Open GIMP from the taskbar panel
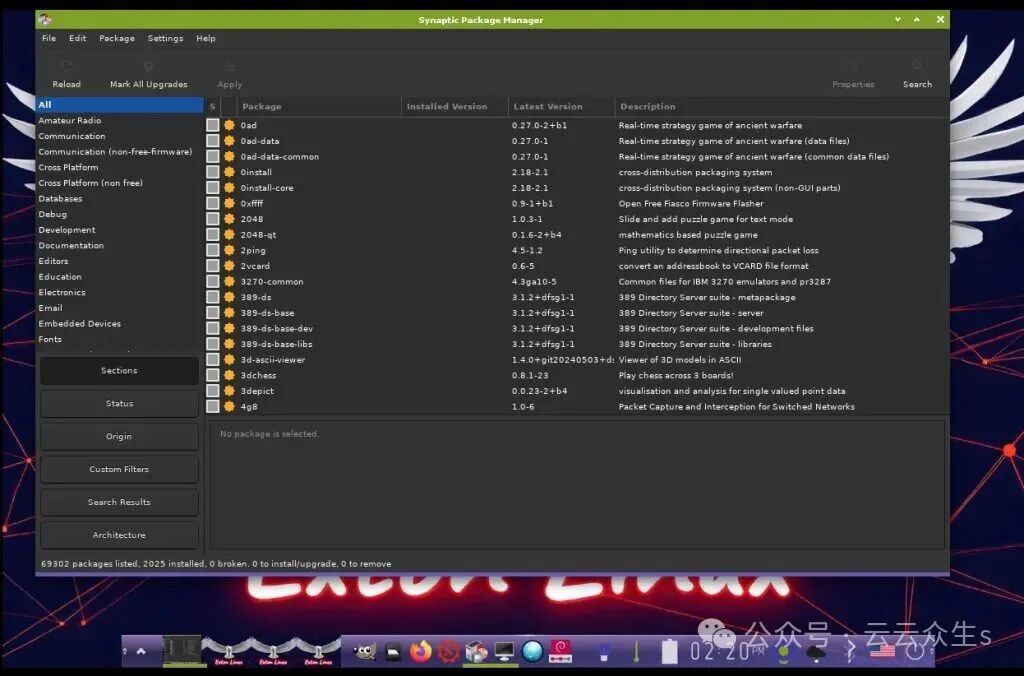The image size is (1024, 676). 365,651
